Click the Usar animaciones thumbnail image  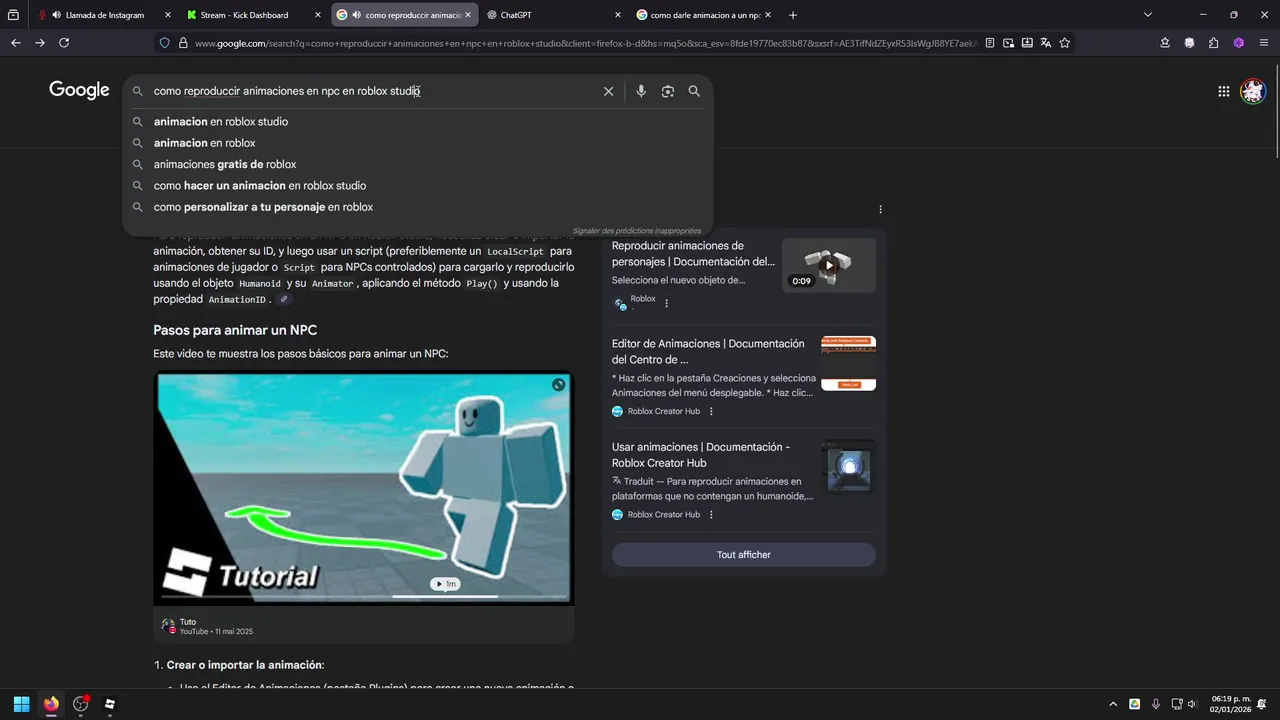848,467
